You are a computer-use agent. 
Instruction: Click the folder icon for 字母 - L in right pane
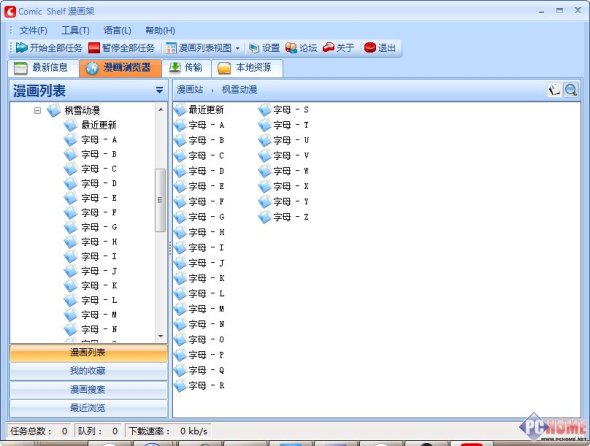pyautogui.click(x=180, y=294)
